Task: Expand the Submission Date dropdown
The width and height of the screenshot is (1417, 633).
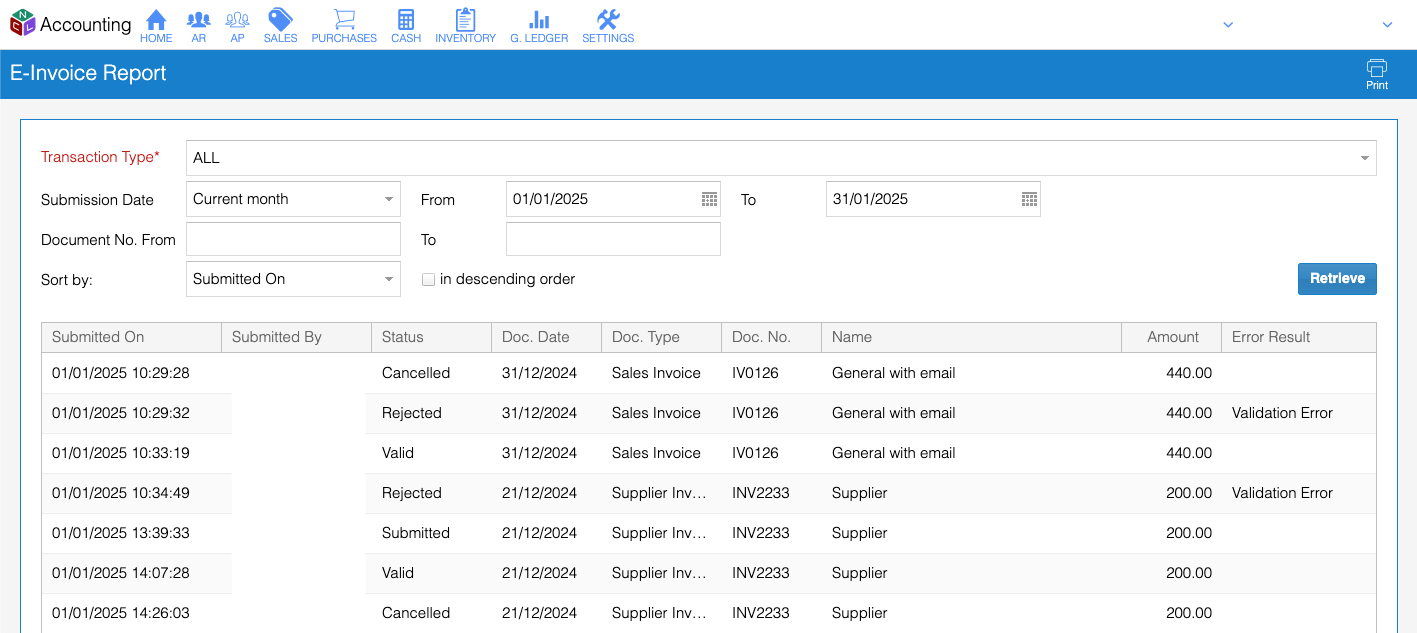Action: coord(389,199)
